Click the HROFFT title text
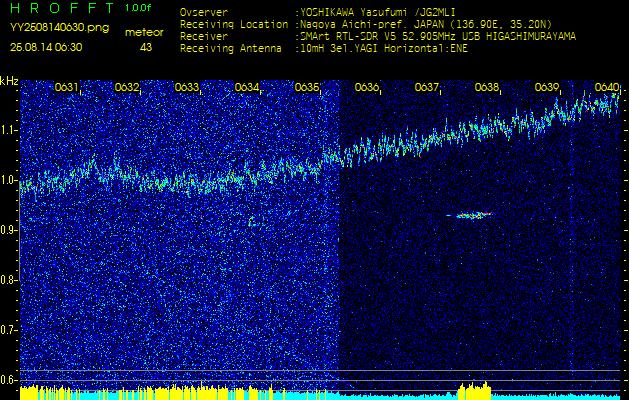The image size is (629, 400). 62,8
